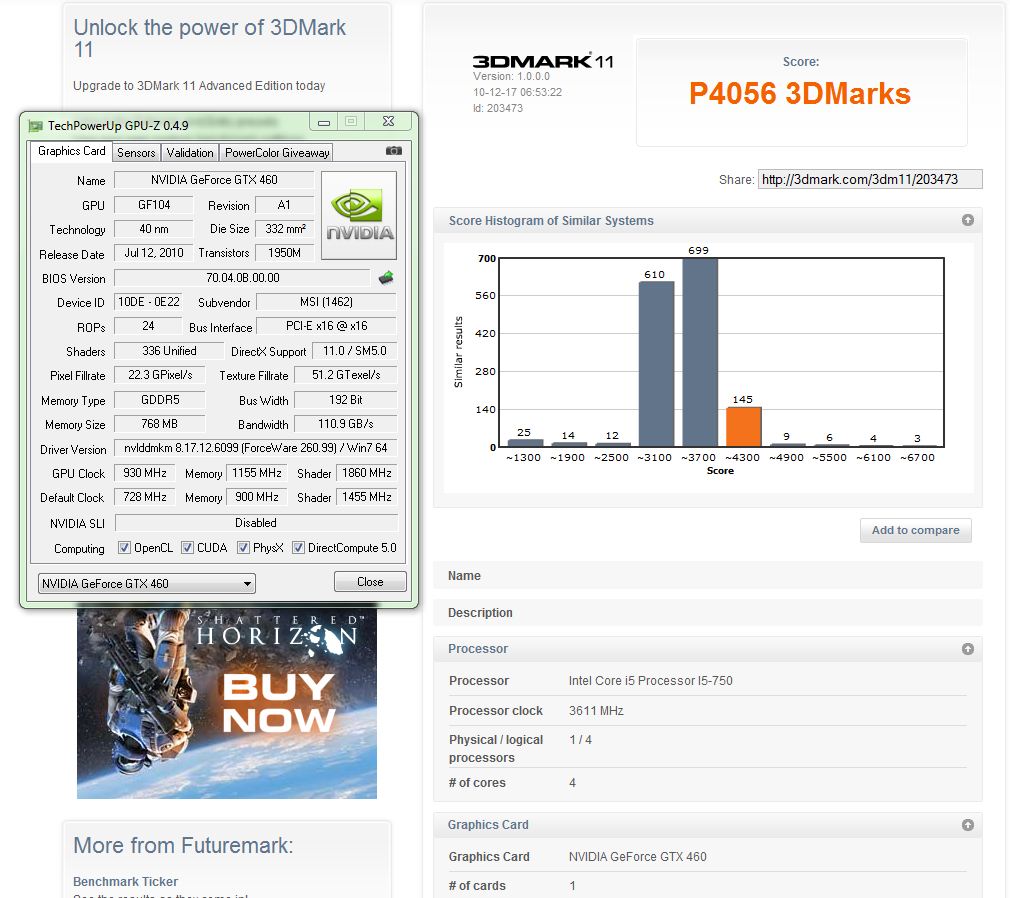Viewport: 1010px width, 898px height.
Task: Minimize the GPU-Z window
Action: click(324, 122)
